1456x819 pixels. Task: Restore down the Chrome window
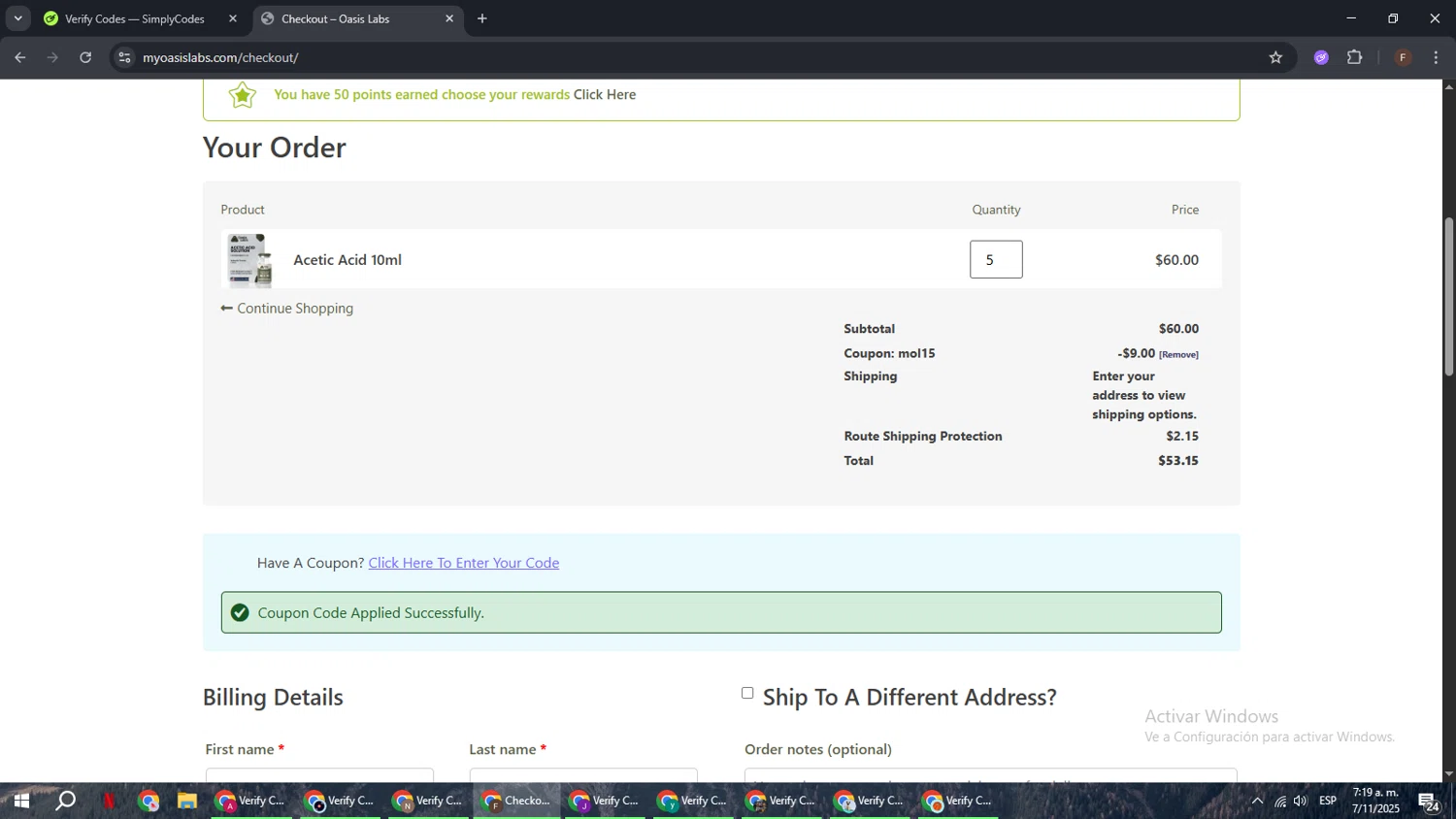1393,18
